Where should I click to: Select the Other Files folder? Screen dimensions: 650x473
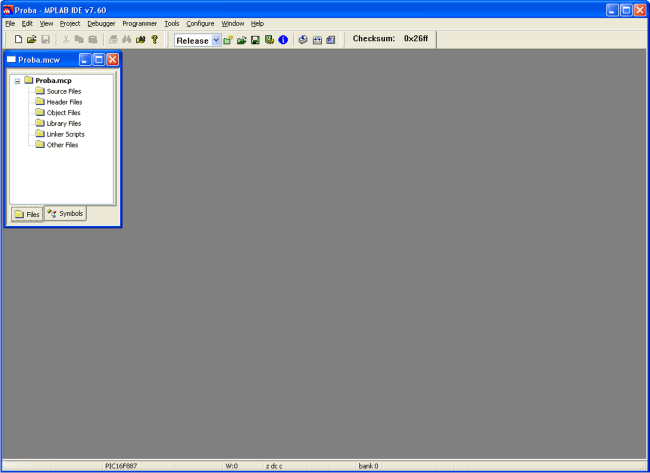coord(62,145)
